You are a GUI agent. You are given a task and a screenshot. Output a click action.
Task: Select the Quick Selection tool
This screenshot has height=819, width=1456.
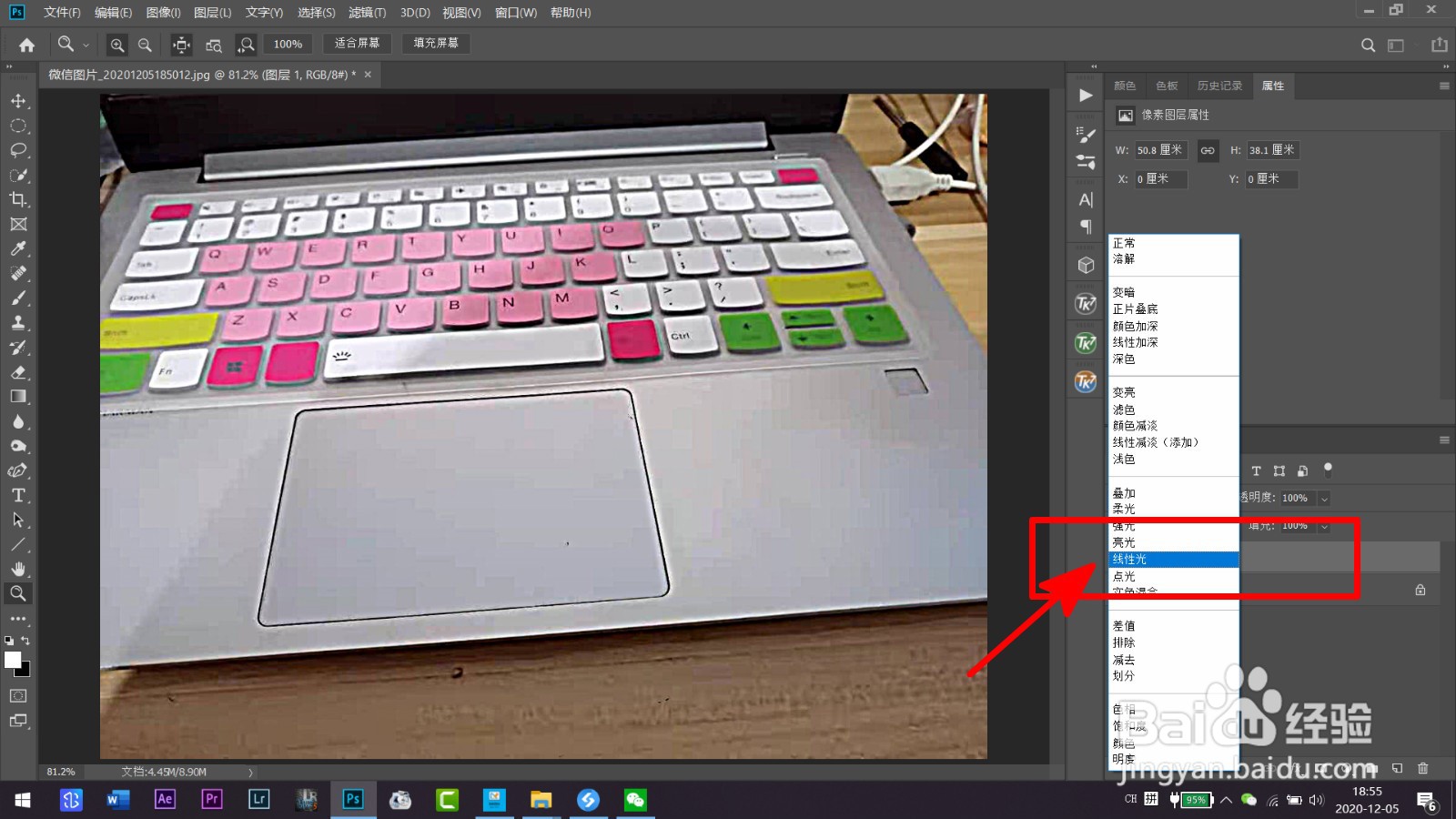[x=18, y=175]
